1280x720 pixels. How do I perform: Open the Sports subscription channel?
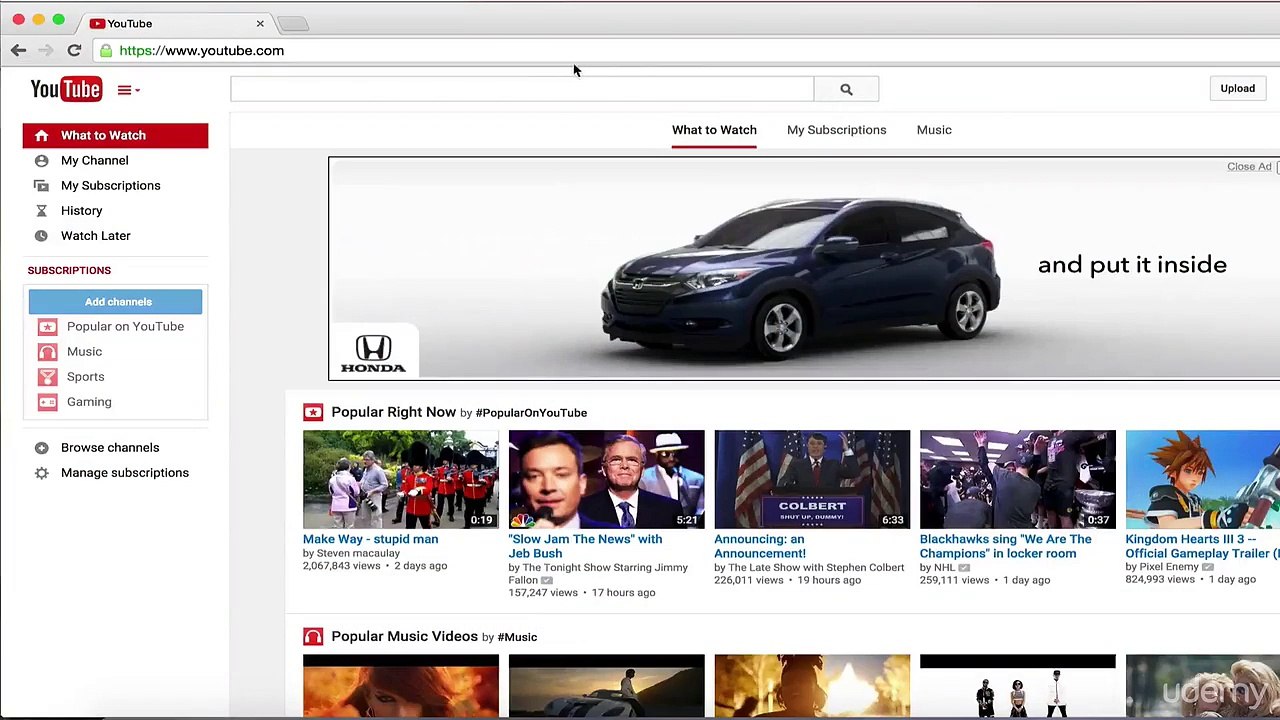pos(85,376)
